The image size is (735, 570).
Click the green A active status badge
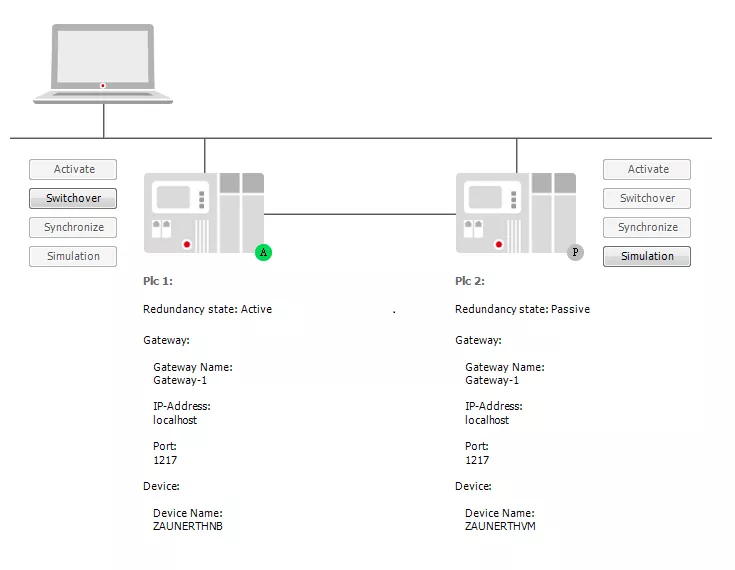point(264,253)
